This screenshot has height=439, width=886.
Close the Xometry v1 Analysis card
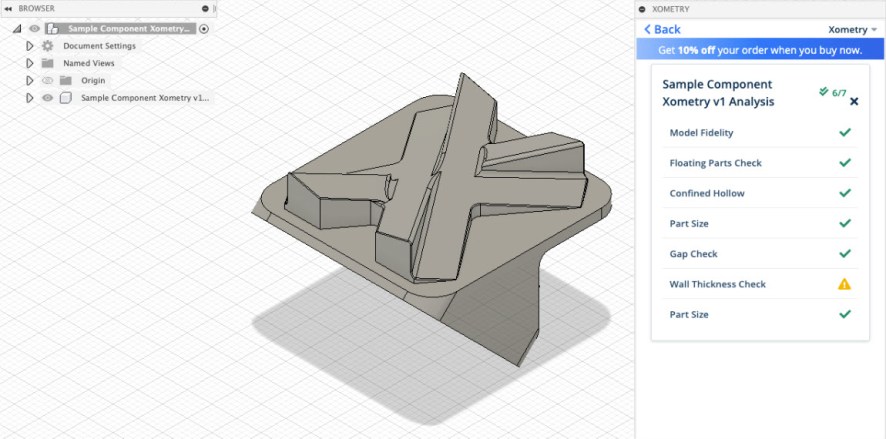tap(854, 101)
